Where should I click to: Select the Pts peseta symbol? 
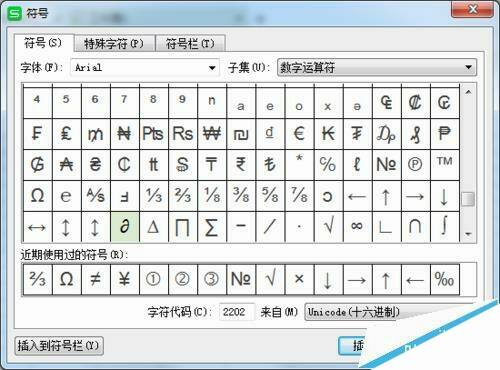pos(153,134)
